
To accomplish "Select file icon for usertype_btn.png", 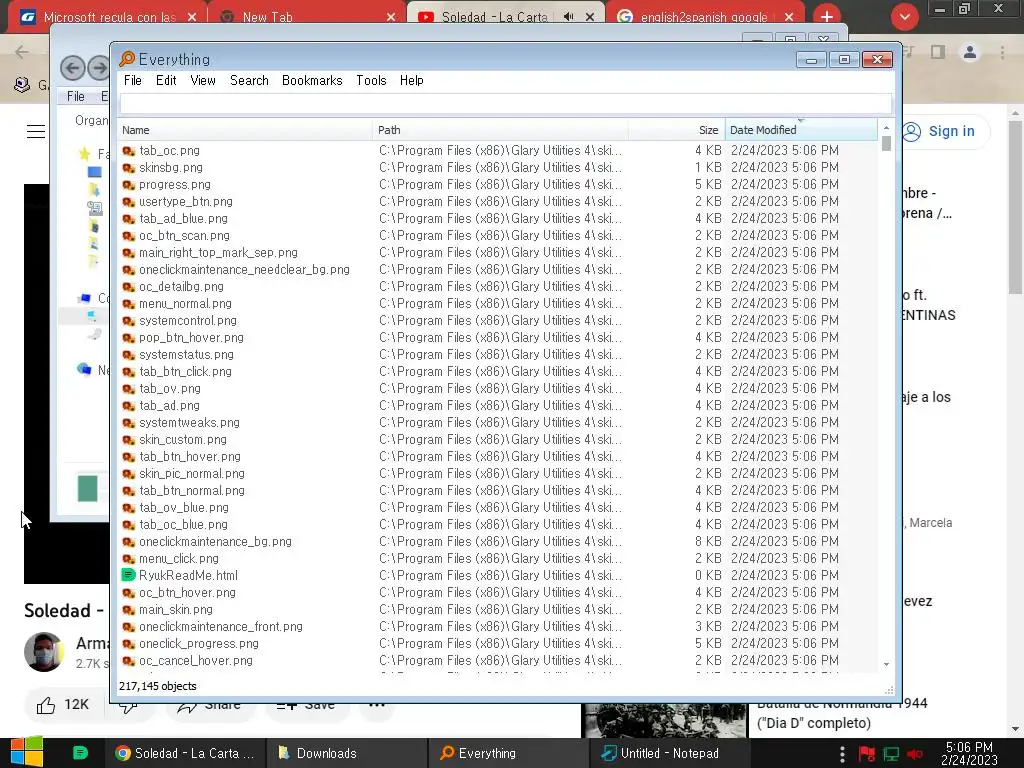I will click(x=129, y=202).
